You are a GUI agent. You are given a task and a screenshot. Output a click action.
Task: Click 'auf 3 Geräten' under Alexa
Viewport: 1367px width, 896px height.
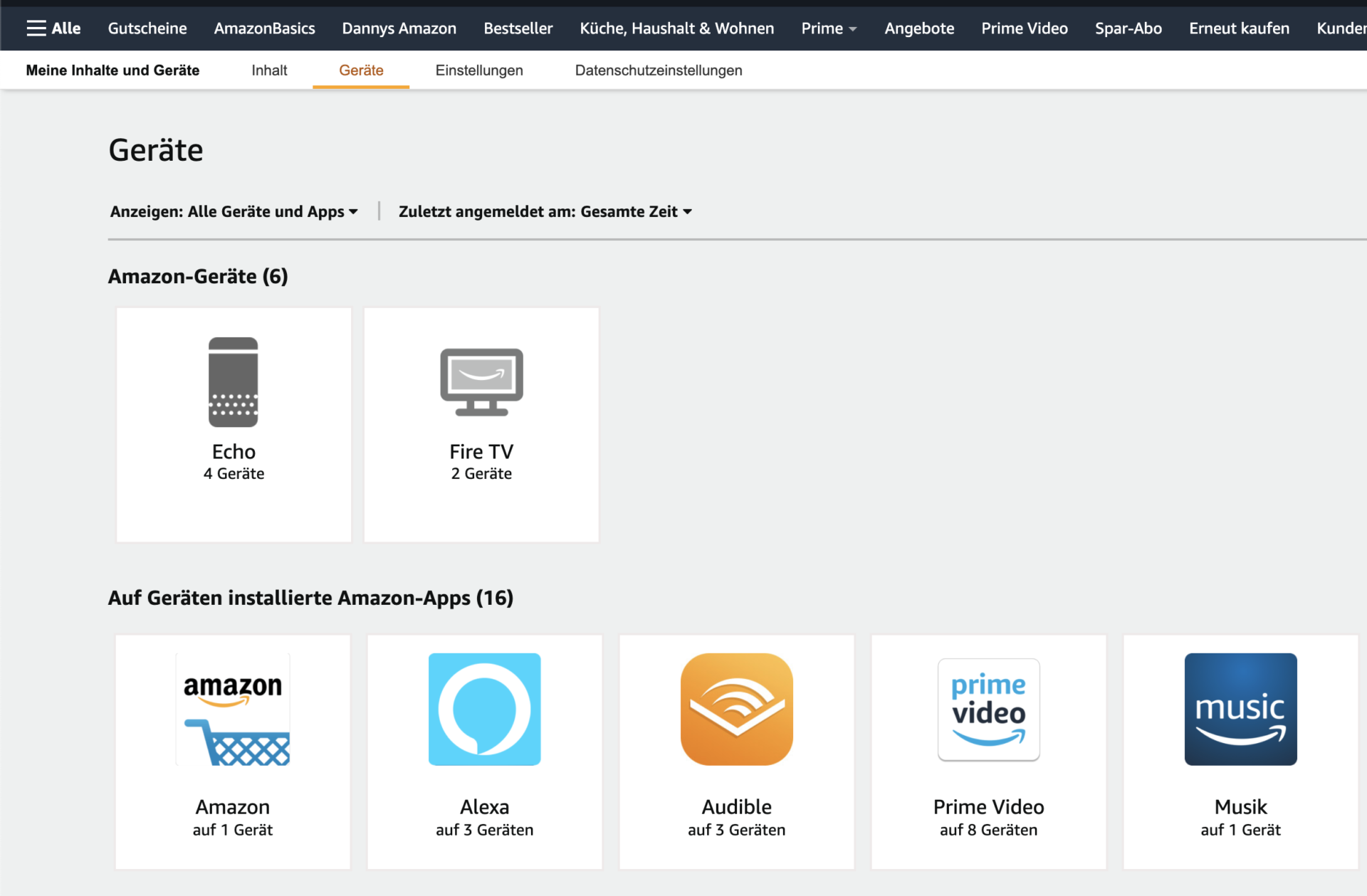pyautogui.click(x=485, y=830)
